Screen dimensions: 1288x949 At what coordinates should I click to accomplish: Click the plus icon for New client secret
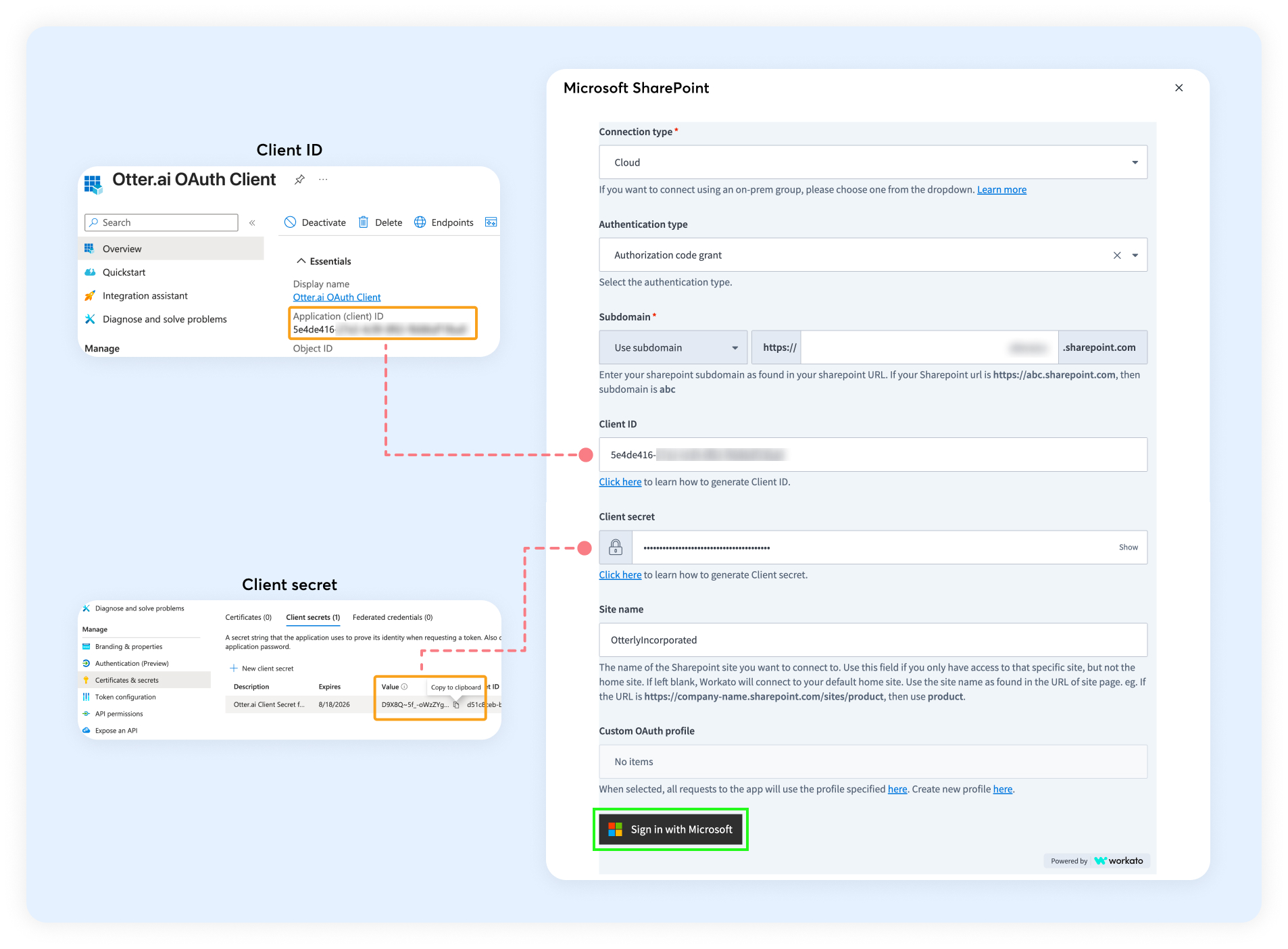[234, 668]
